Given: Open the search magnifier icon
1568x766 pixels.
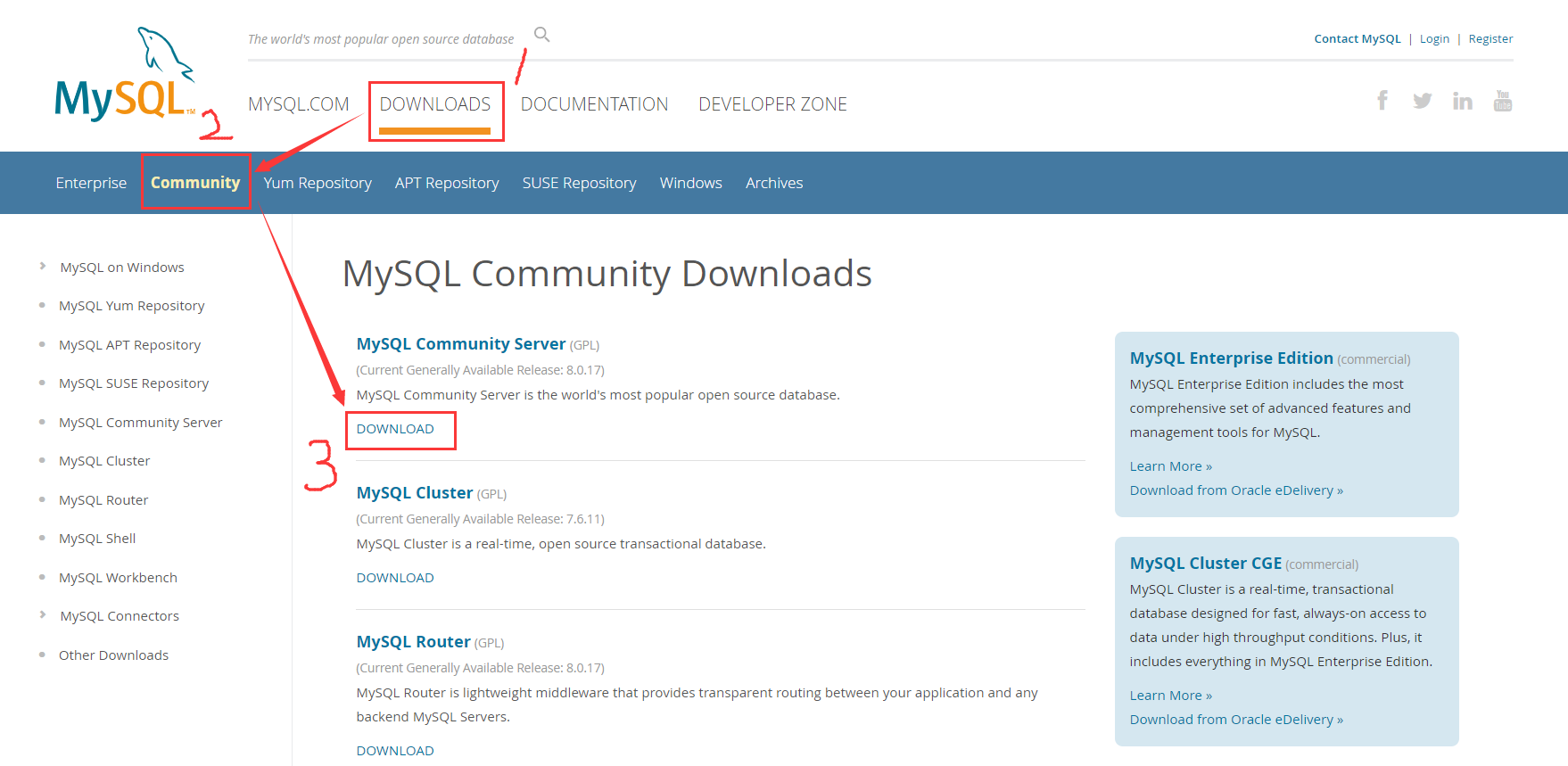Looking at the screenshot, I should (541, 35).
